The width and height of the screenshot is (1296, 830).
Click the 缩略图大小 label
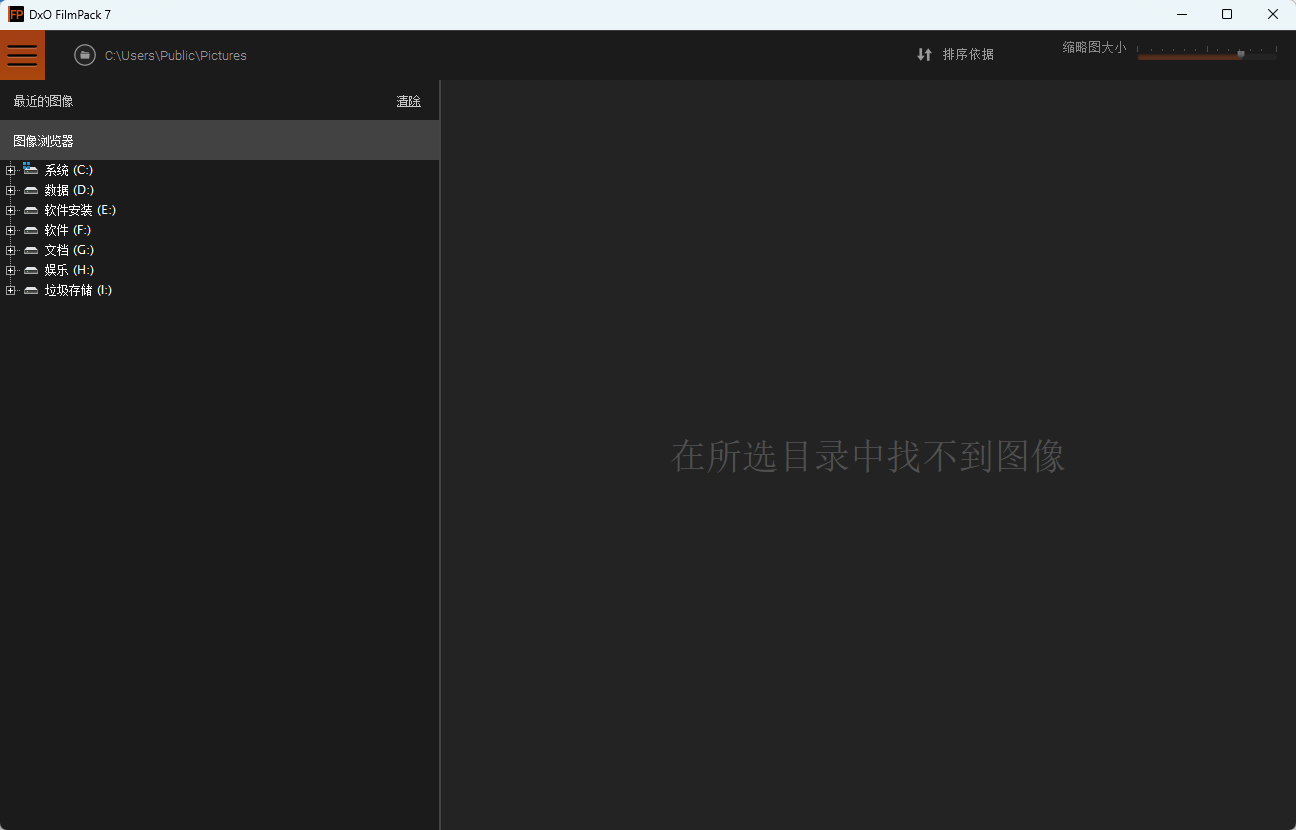(1094, 47)
